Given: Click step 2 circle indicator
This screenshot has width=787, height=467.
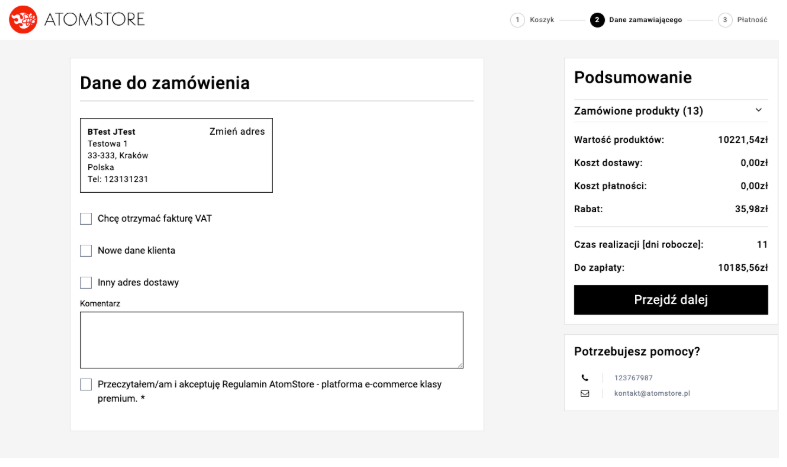Looking at the screenshot, I should click(x=597, y=19).
